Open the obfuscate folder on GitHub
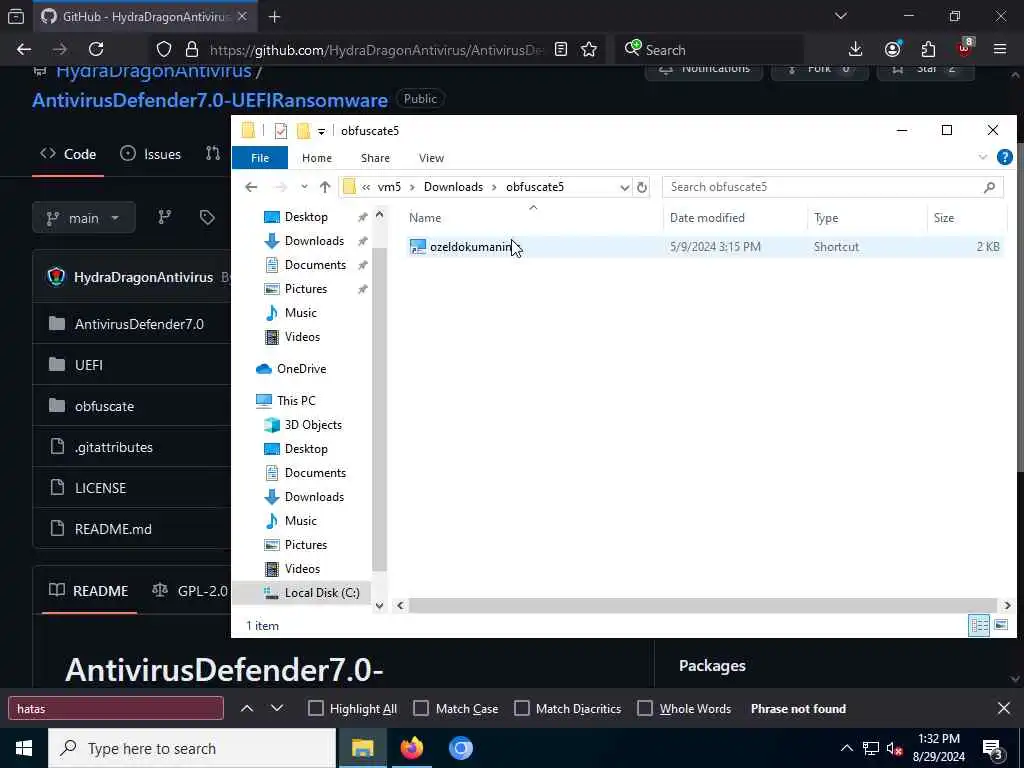 click(x=104, y=406)
